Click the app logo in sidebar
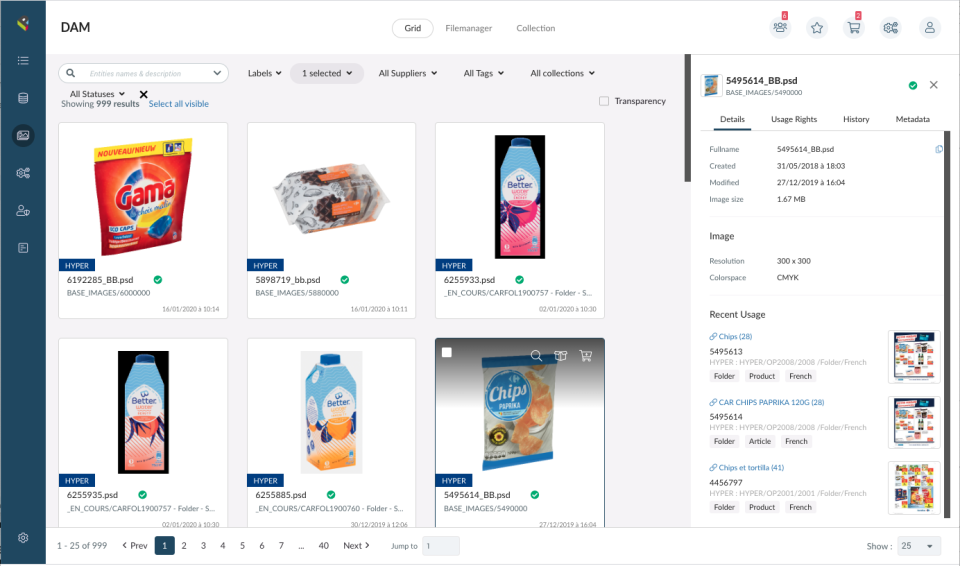This screenshot has width=960, height=566. pyautogui.click(x=23, y=24)
